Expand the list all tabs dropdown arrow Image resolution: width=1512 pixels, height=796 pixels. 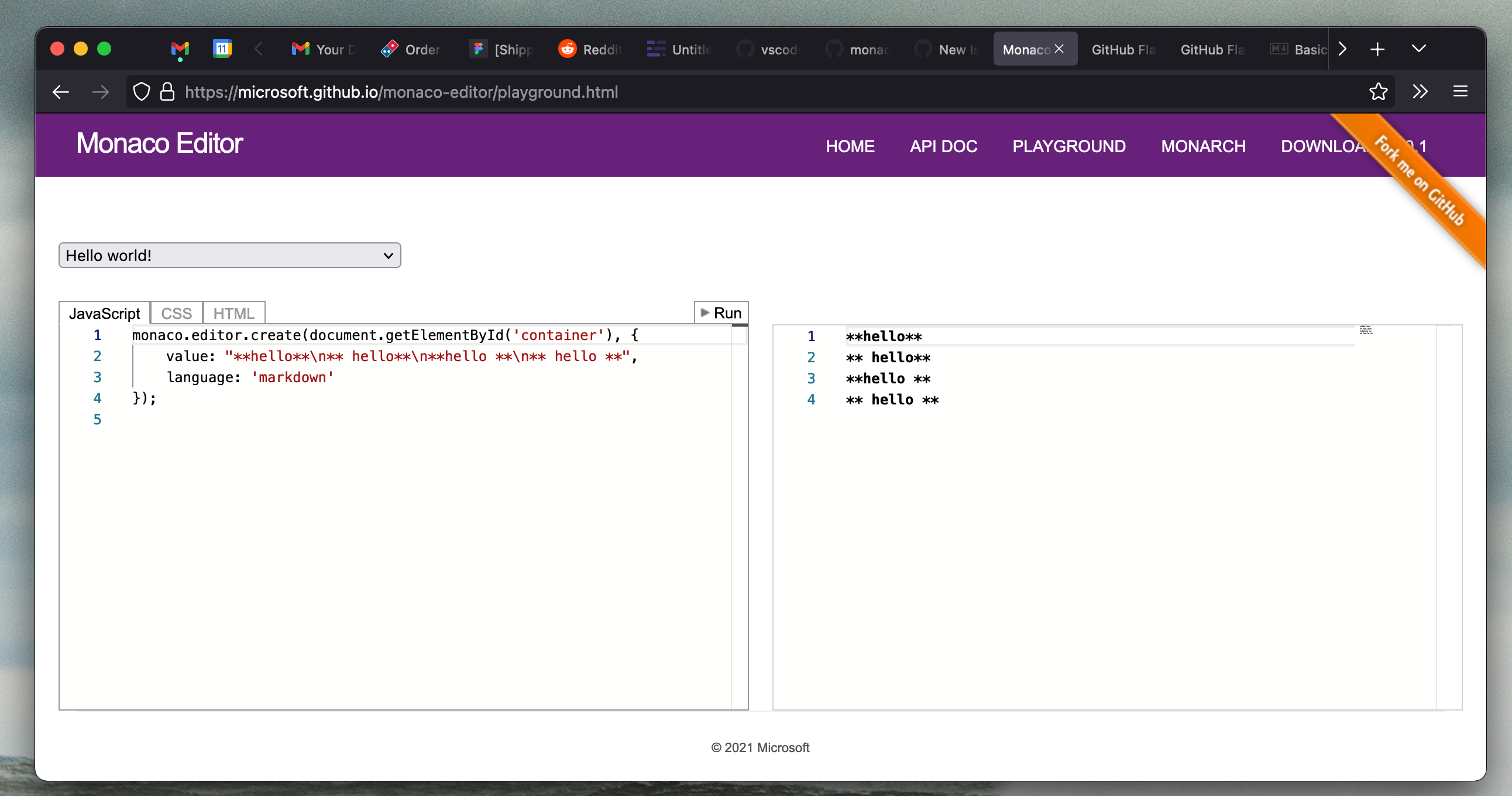[1418, 49]
